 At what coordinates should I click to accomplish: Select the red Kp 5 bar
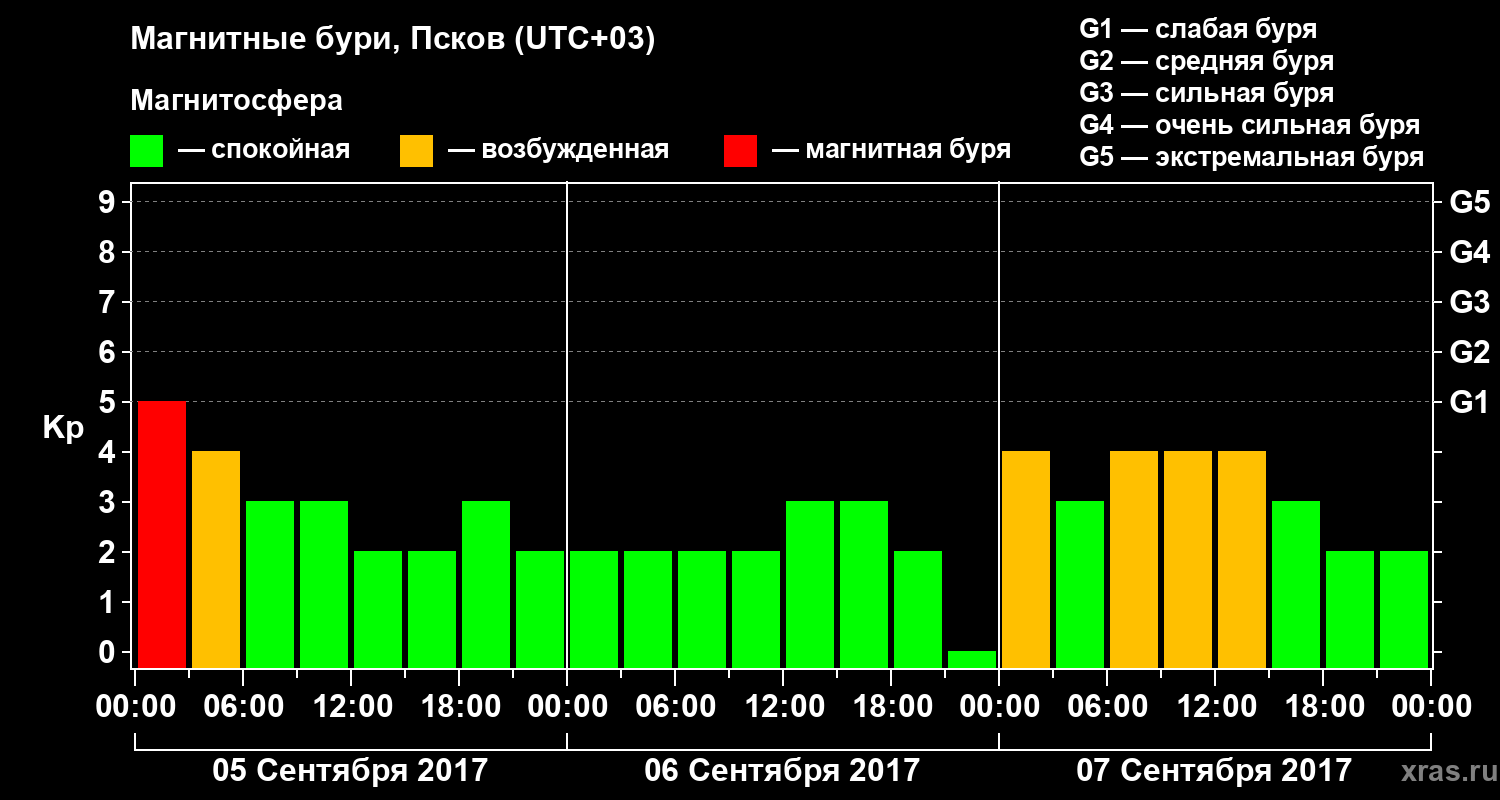tap(162, 534)
